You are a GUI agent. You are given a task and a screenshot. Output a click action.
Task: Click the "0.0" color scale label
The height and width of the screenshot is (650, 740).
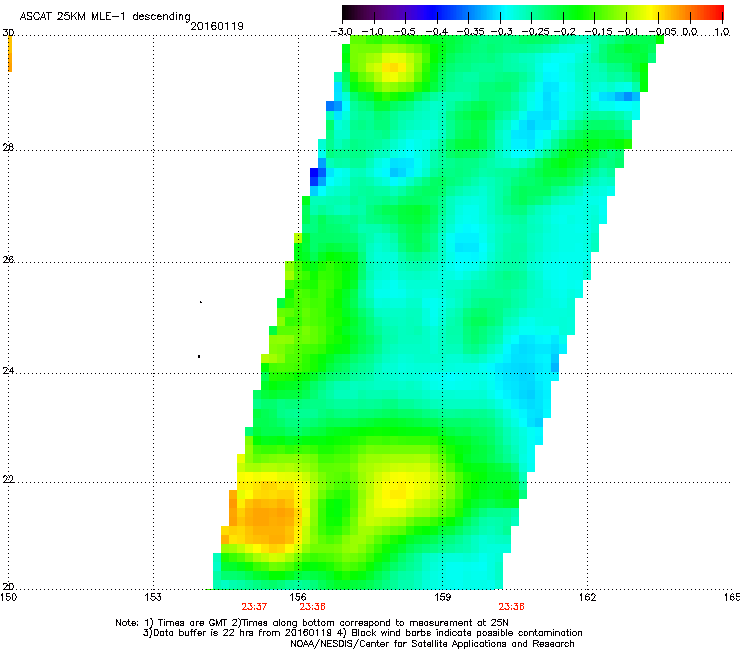tap(690, 32)
